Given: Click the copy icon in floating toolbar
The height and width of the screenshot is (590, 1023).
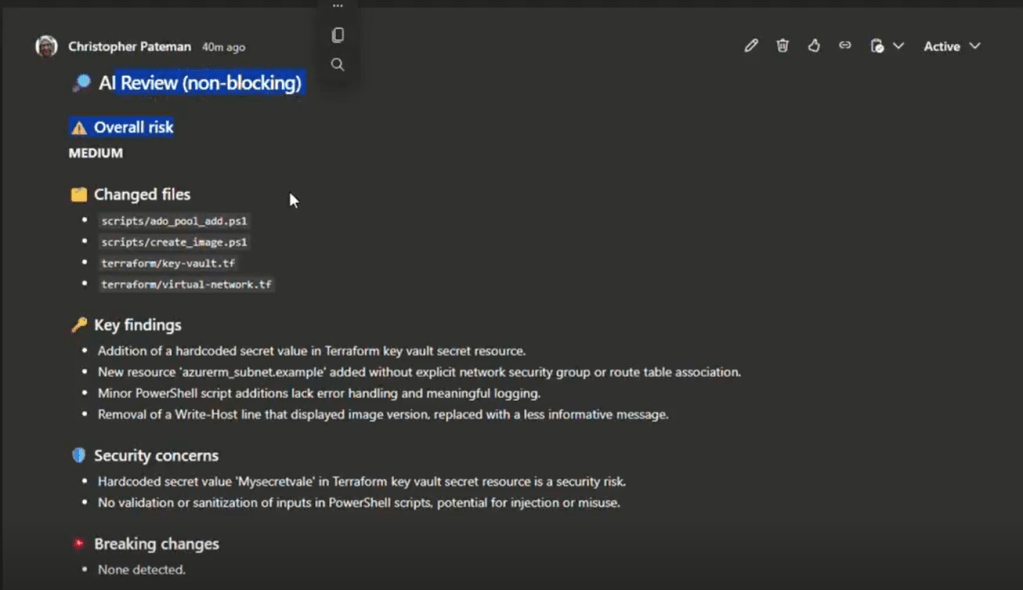Looking at the screenshot, I should [x=338, y=35].
